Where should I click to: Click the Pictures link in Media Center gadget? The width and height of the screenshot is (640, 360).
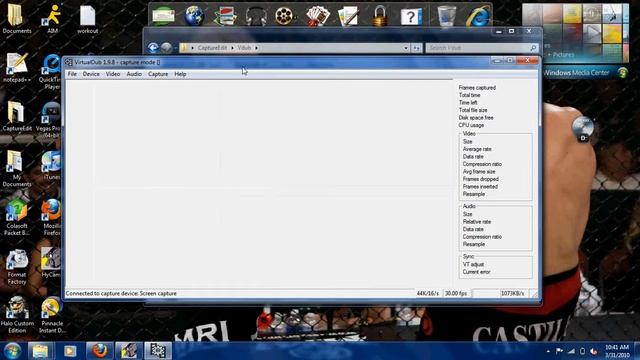(x=563, y=54)
